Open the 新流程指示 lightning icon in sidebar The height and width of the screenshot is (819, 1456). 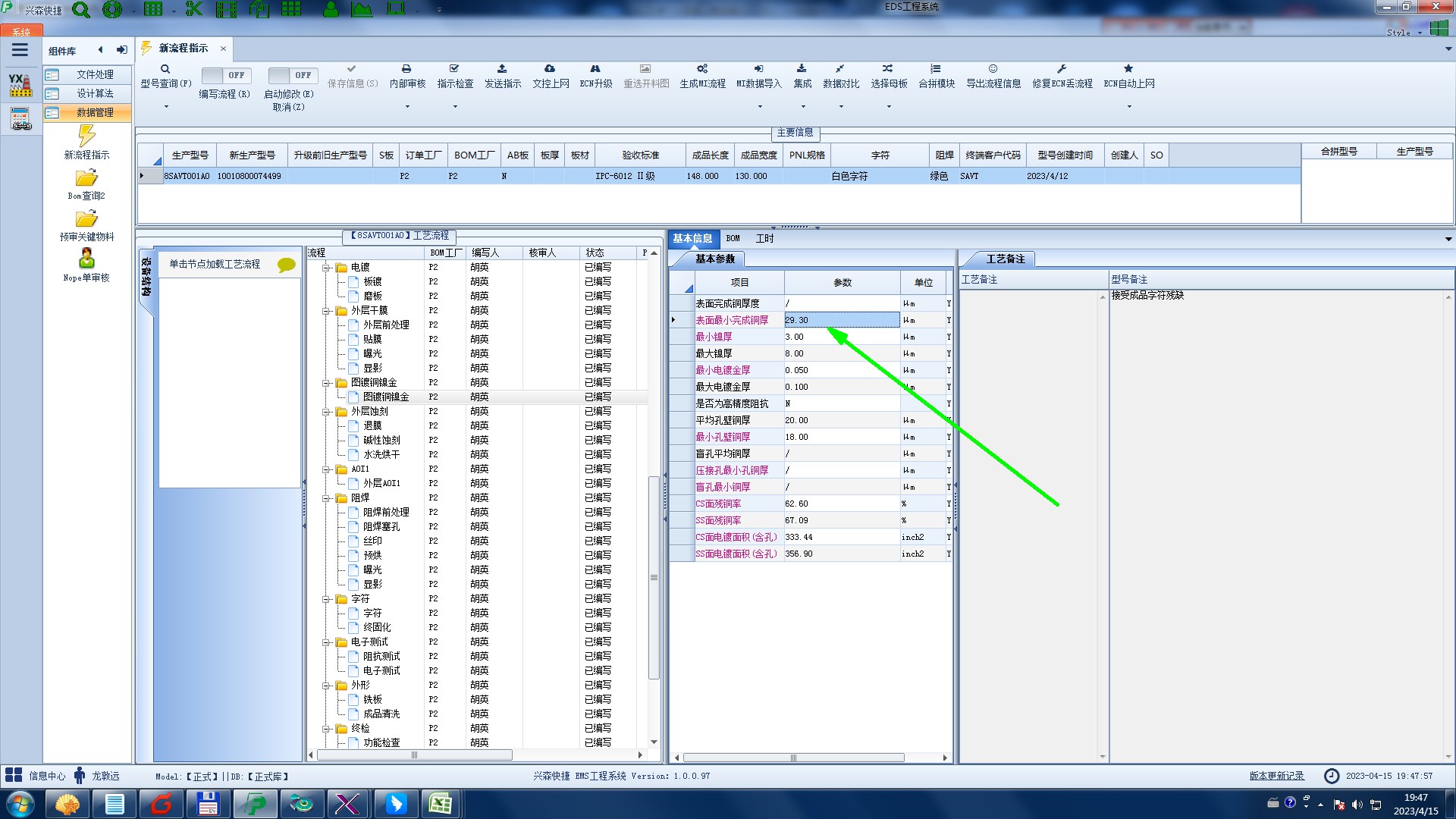point(86,136)
